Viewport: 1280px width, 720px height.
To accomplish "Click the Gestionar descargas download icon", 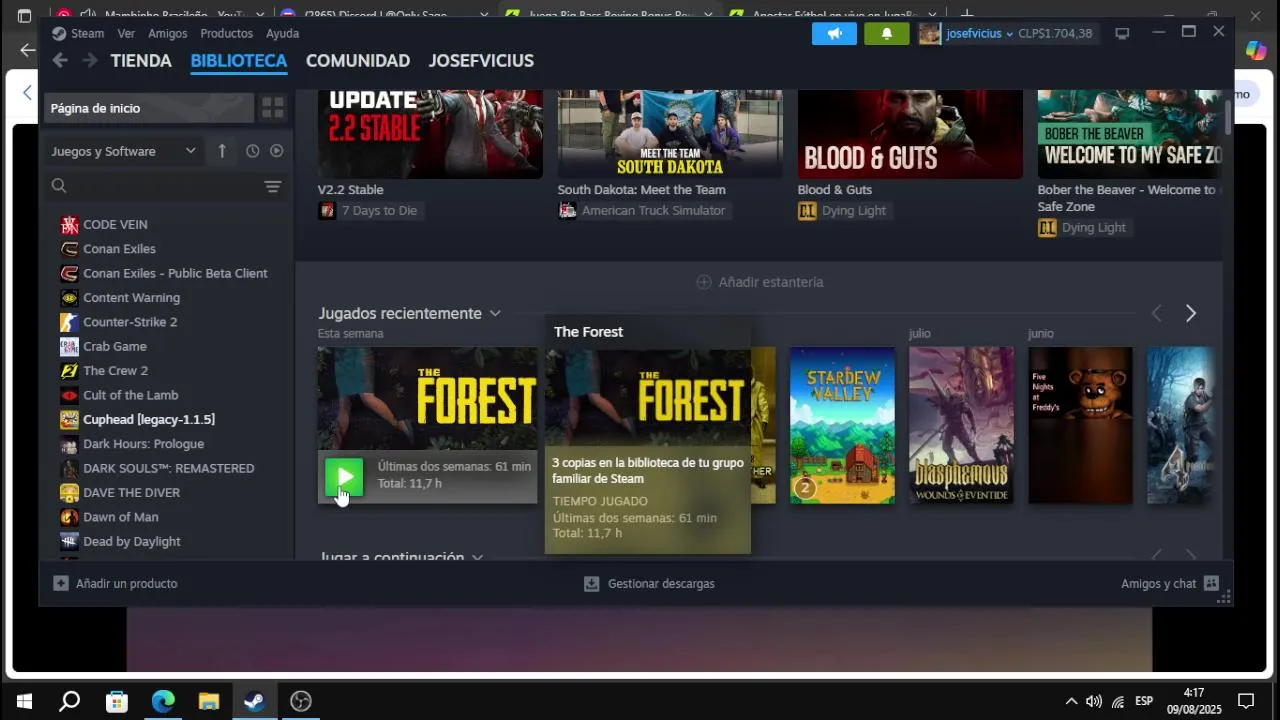I will (592, 584).
